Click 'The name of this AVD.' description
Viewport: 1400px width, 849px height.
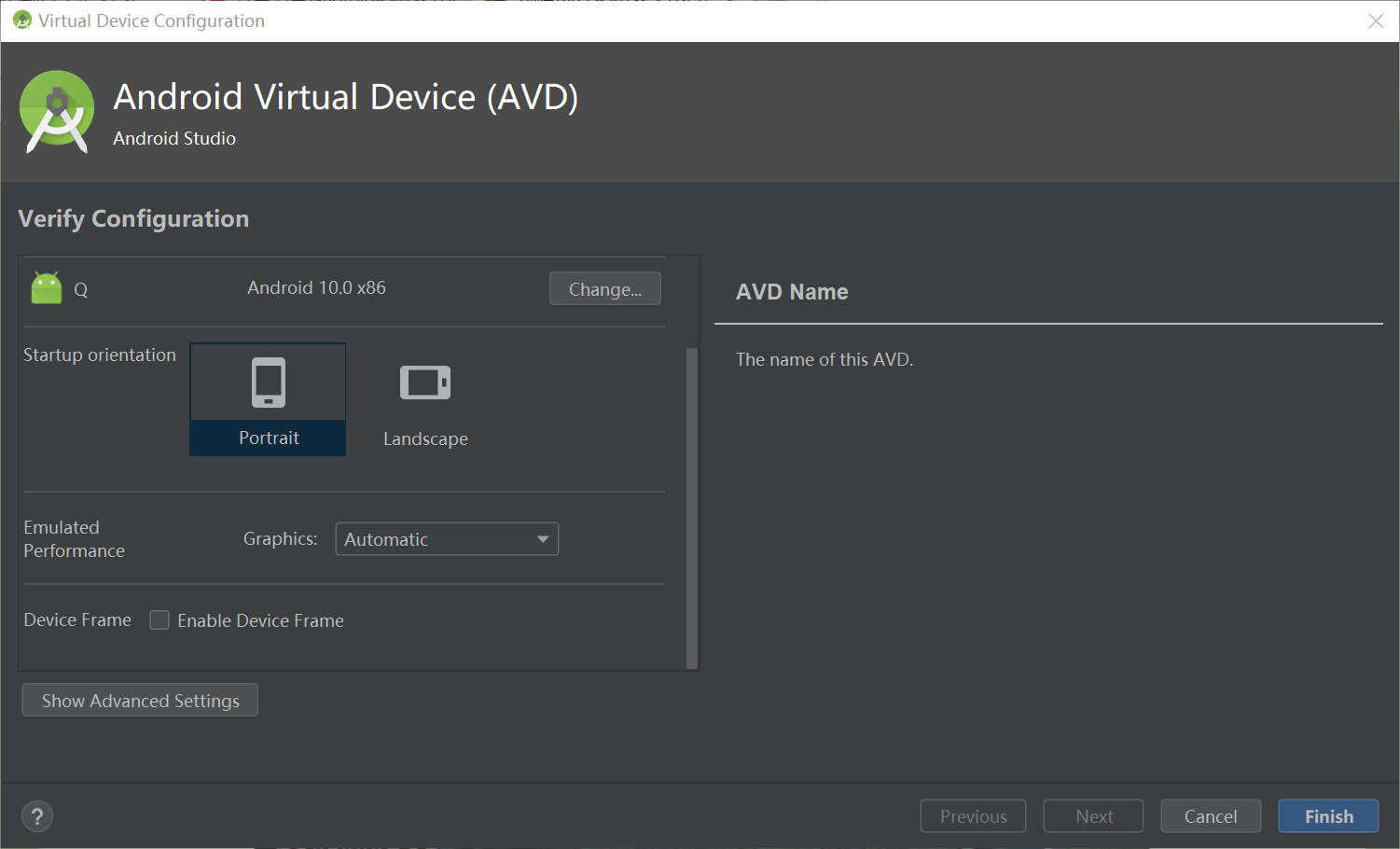click(825, 359)
